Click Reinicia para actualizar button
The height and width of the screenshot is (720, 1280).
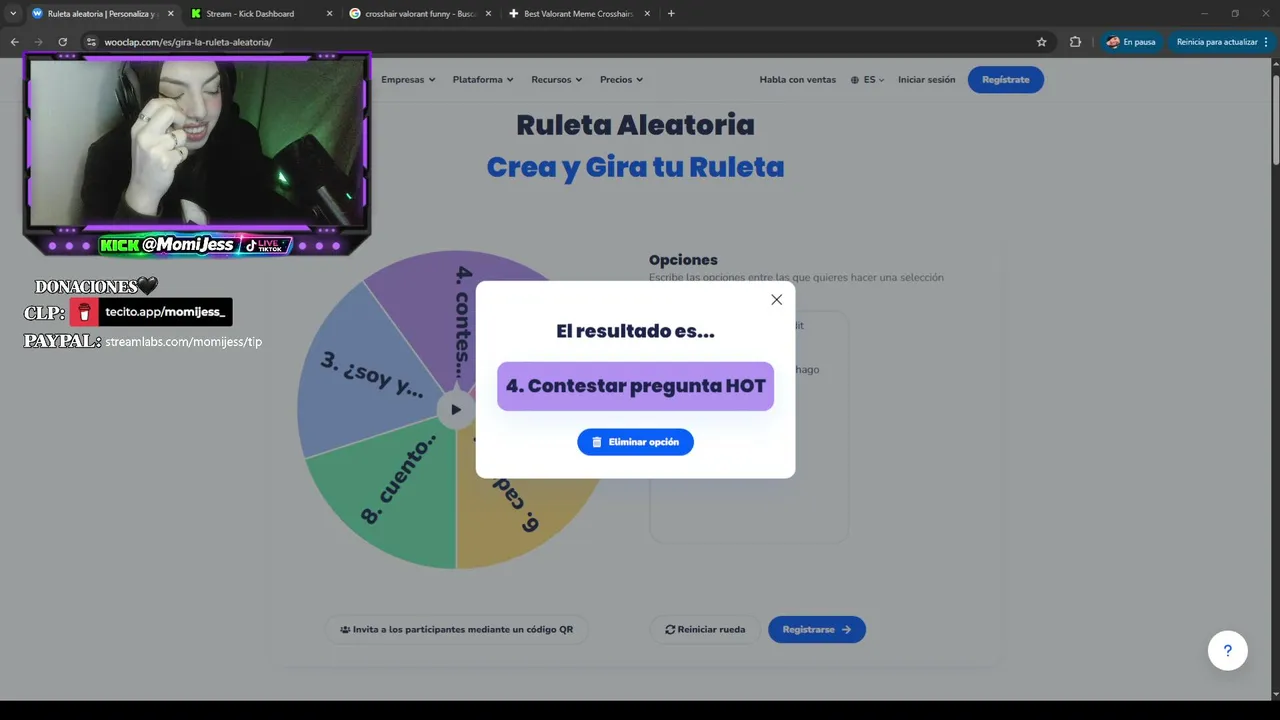pos(1222,42)
